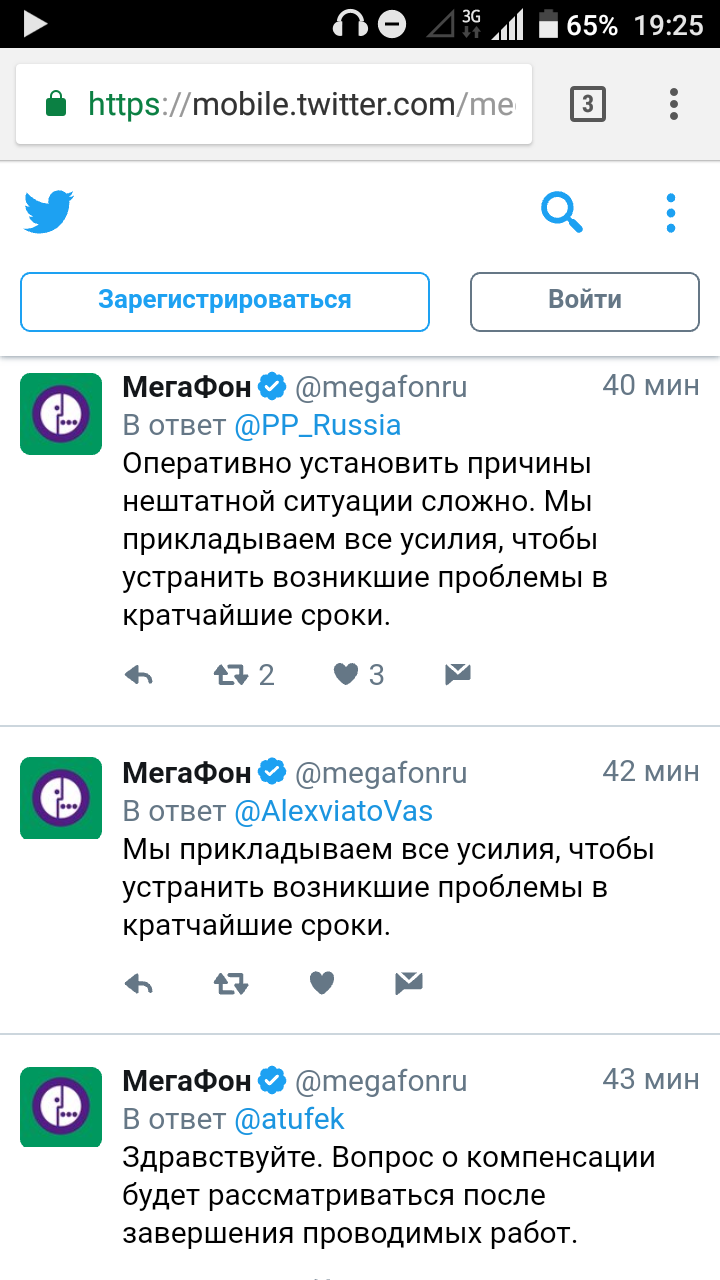Reply to the tweet answering @AlexviatoVas
Image resolution: width=720 pixels, height=1280 pixels.
[x=138, y=984]
